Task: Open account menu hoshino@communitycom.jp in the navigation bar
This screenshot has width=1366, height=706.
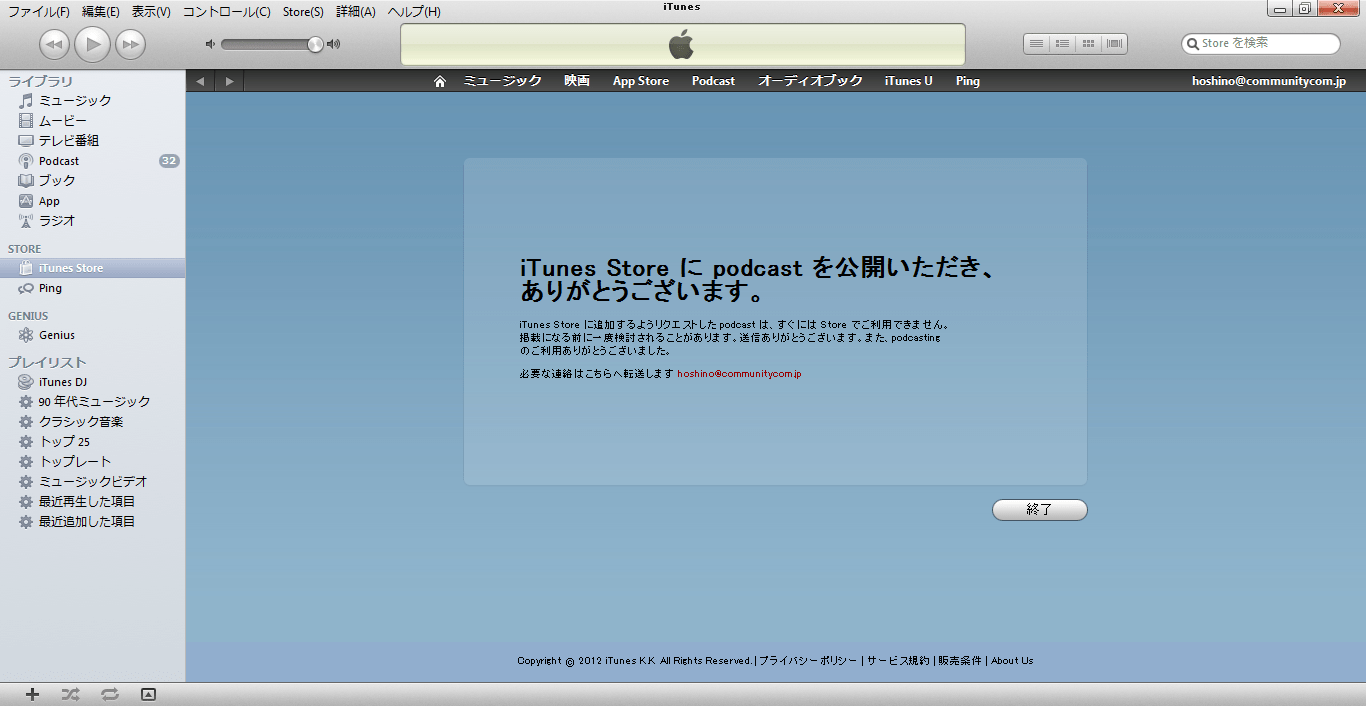Action: [1269, 81]
